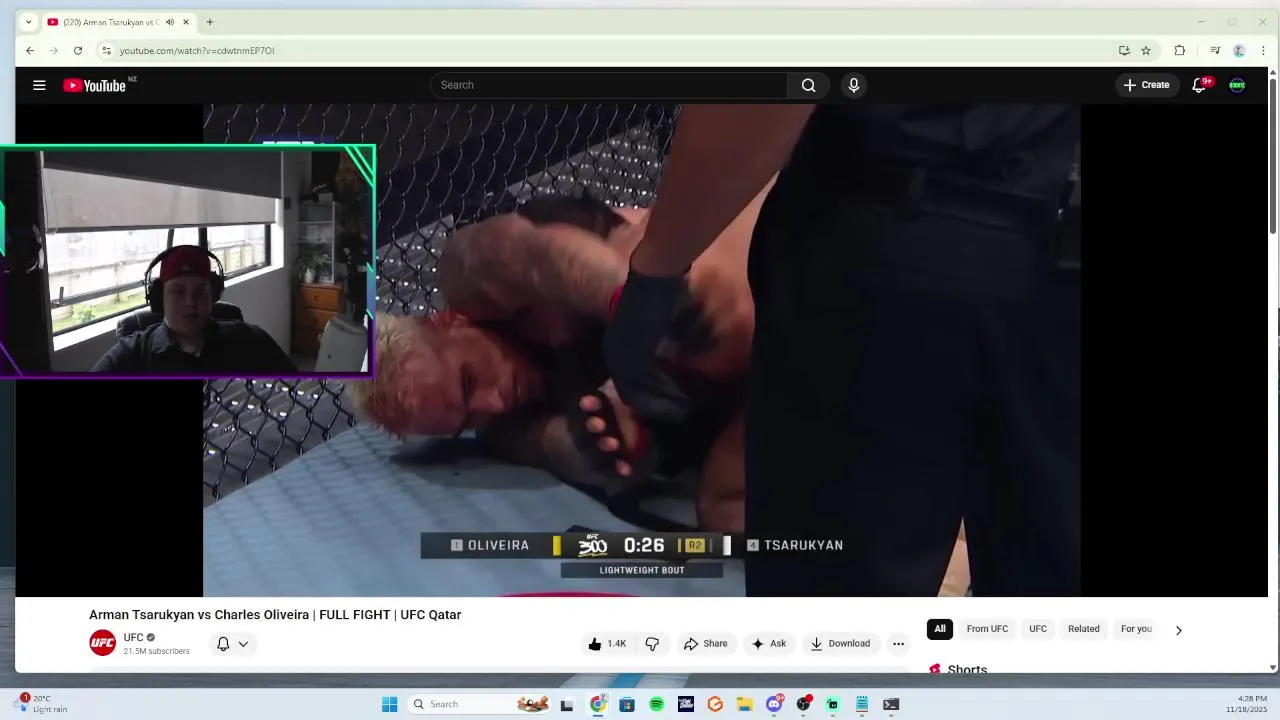The width and height of the screenshot is (1280, 720).
Task: Open File Explorer from taskbar
Action: pos(744,704)
